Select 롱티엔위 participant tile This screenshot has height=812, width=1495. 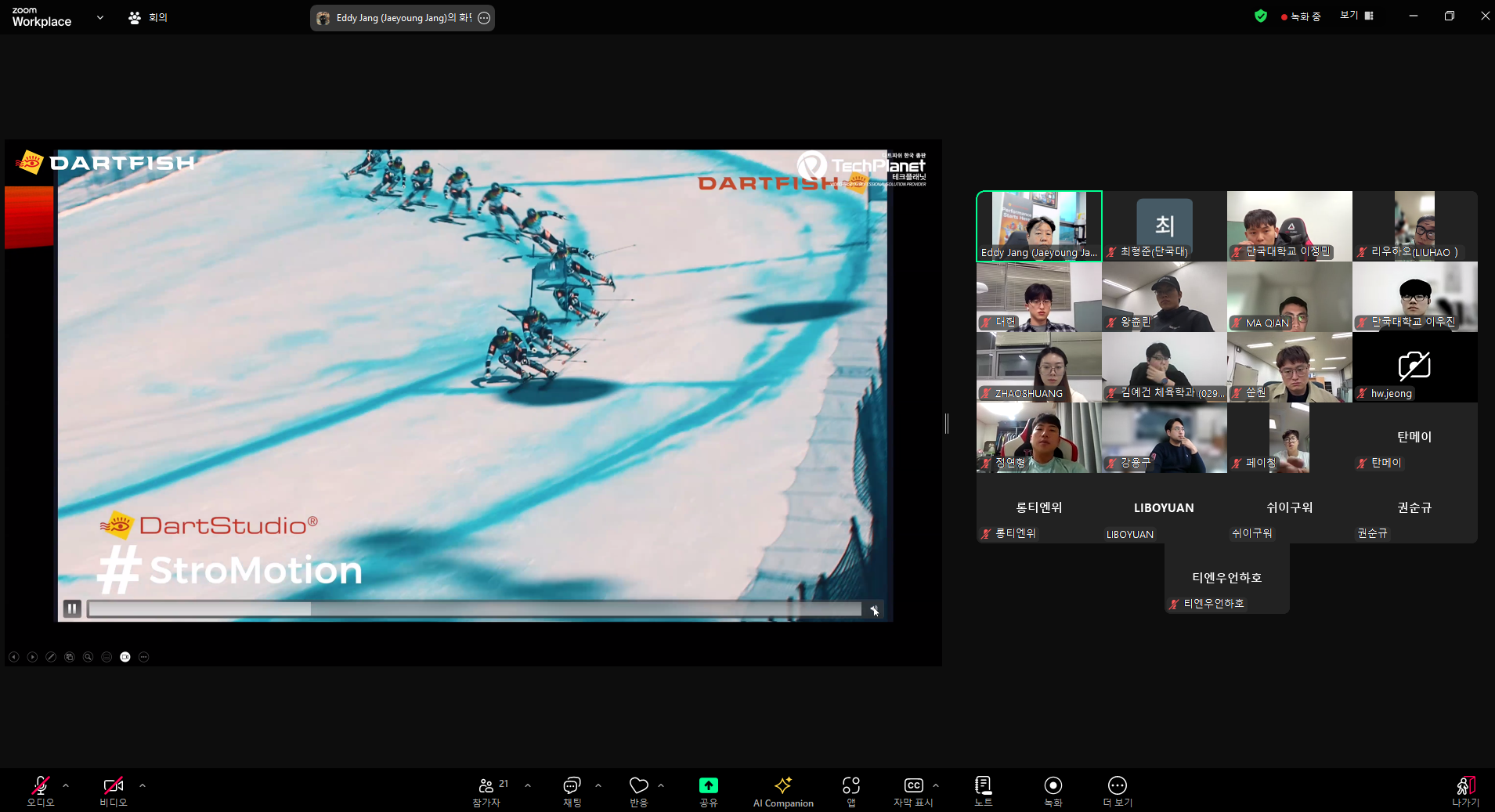(1039, 508)
